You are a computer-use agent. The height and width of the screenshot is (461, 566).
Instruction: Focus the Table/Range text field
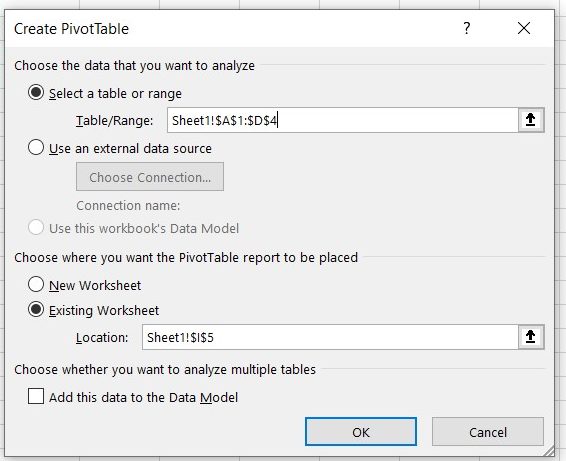[x=343, y=120]
